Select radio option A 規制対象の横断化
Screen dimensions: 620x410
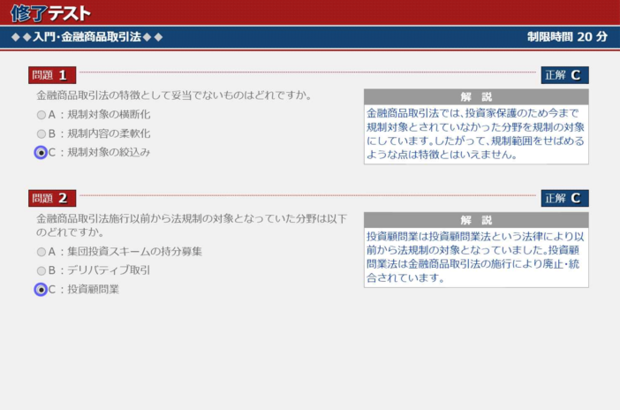(x=41, y=115)
